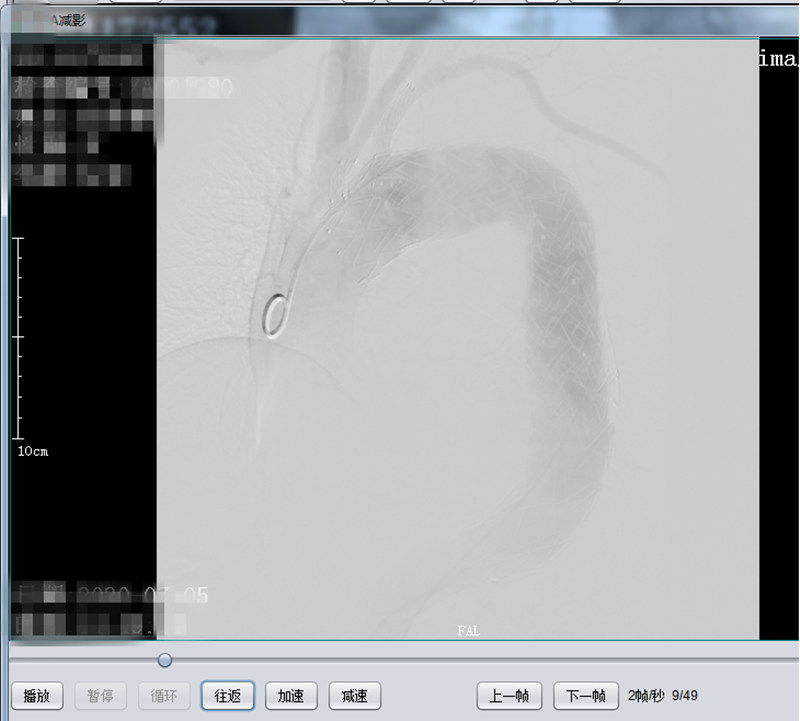
Task: Click the 10cm scale label
Action: [32, 452]
